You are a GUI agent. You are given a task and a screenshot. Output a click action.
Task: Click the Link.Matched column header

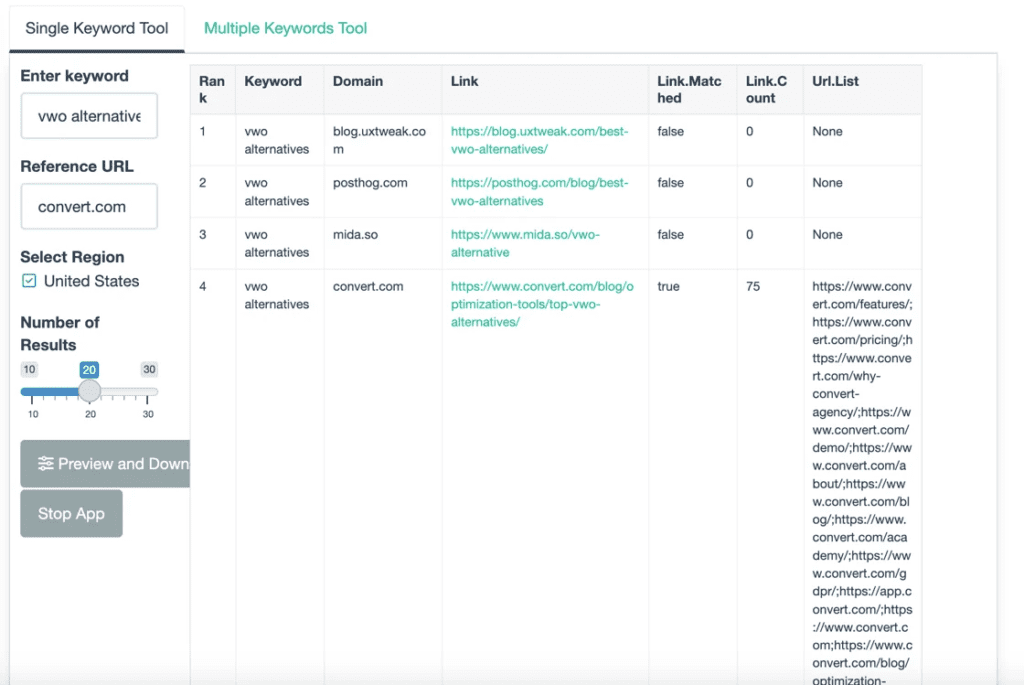coord(692,89)
